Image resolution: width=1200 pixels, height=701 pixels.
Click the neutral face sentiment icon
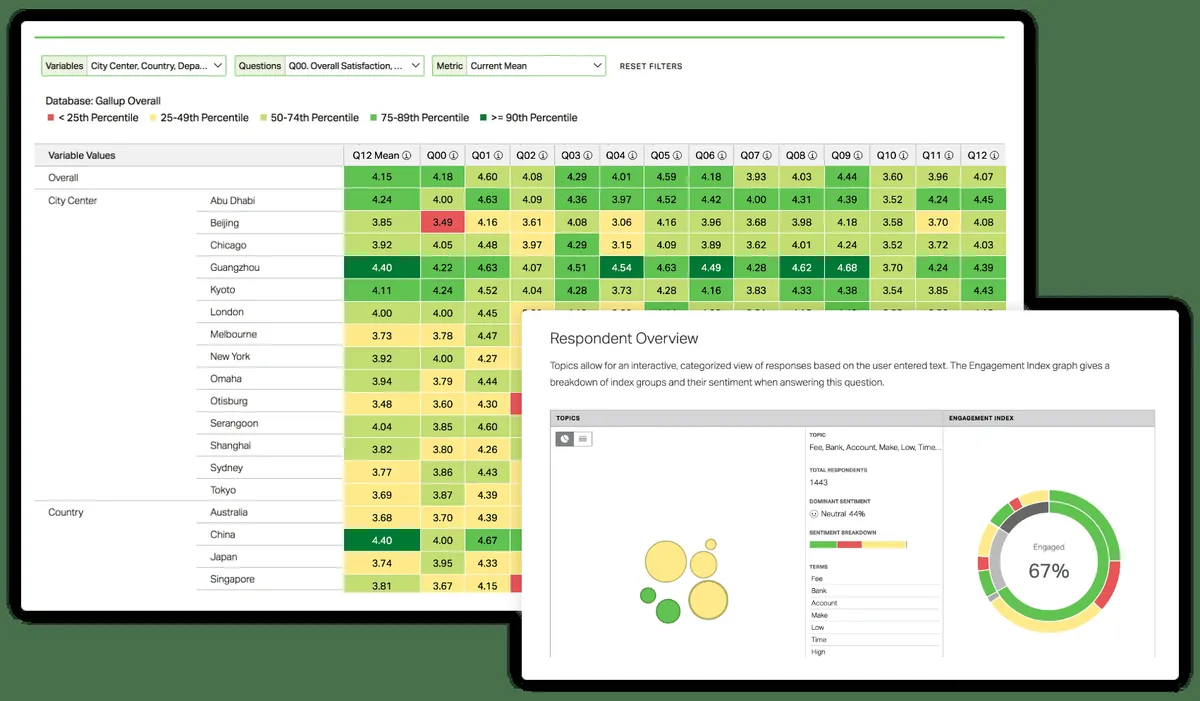(814, 513)
